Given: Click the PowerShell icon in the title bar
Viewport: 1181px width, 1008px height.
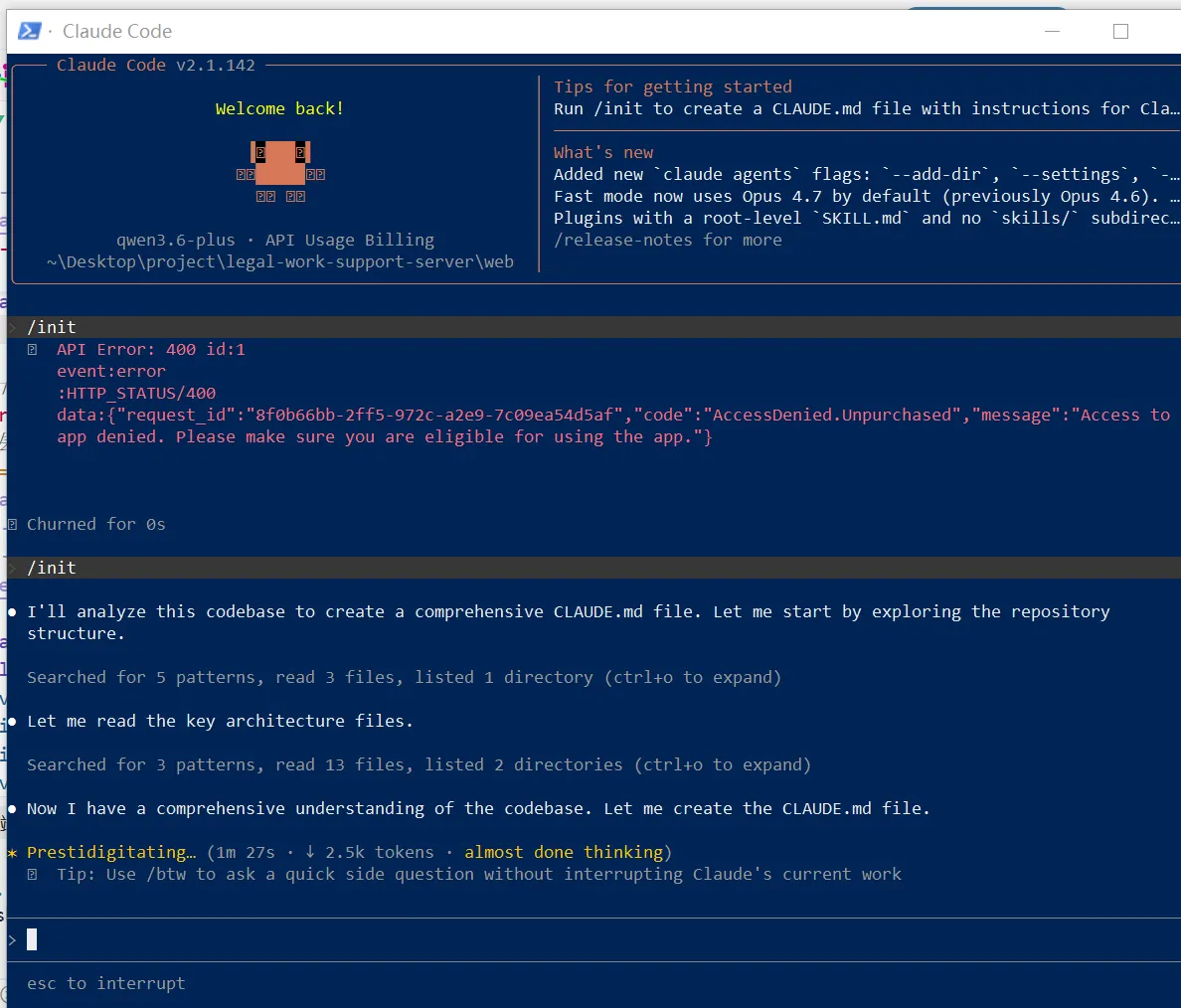Looking at the screenshot, I should 30,31.
